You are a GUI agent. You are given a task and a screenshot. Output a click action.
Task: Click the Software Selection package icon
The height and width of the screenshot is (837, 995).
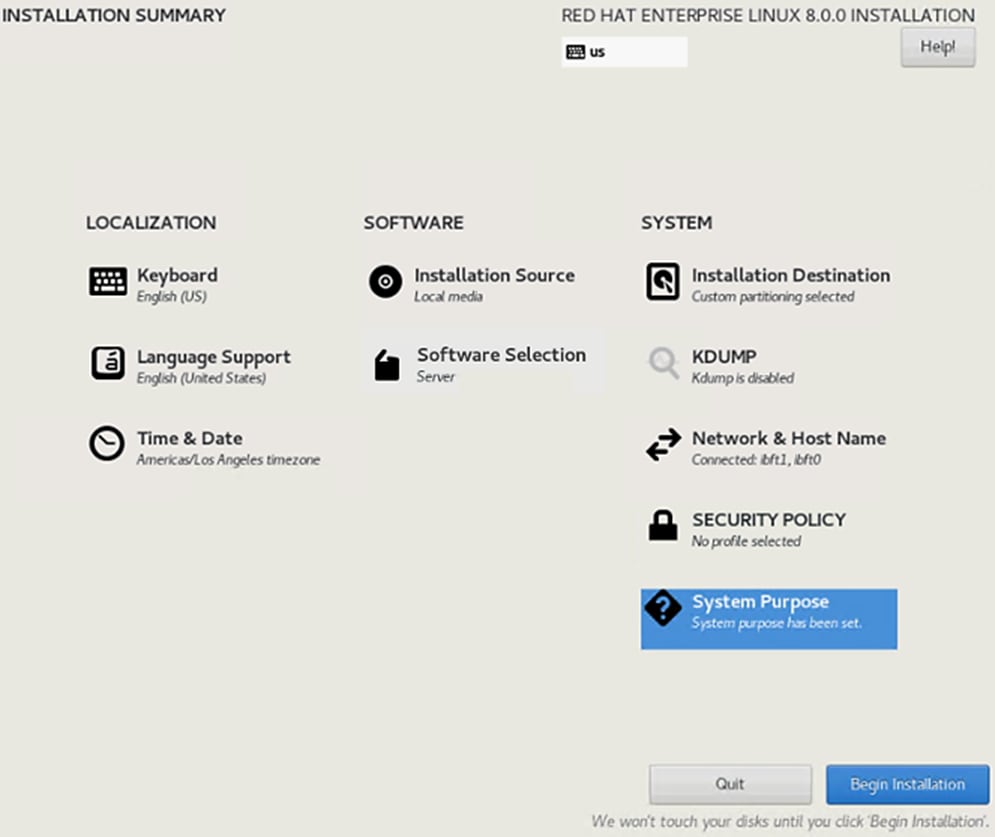tap(386, 365)
